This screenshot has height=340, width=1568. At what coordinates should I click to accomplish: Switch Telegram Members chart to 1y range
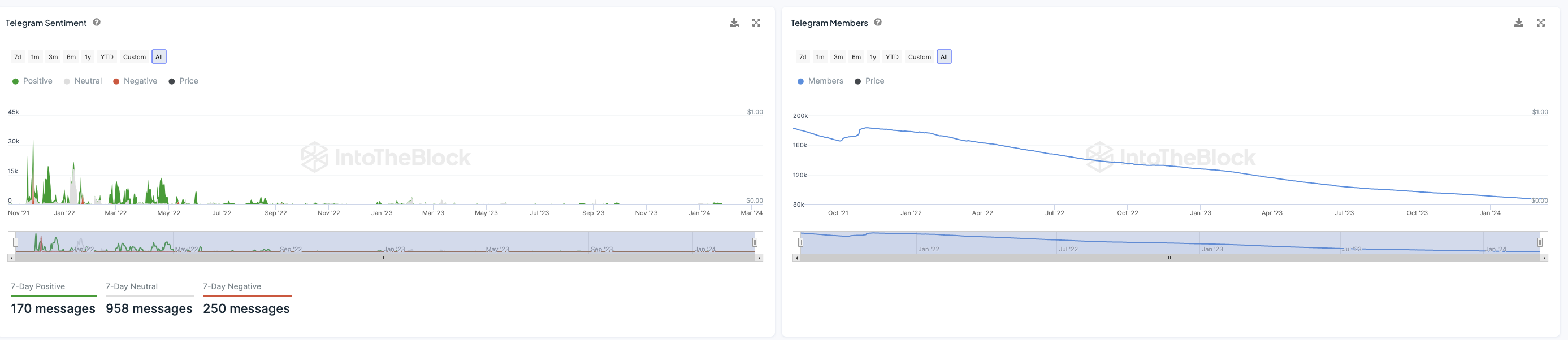point(873,57)
